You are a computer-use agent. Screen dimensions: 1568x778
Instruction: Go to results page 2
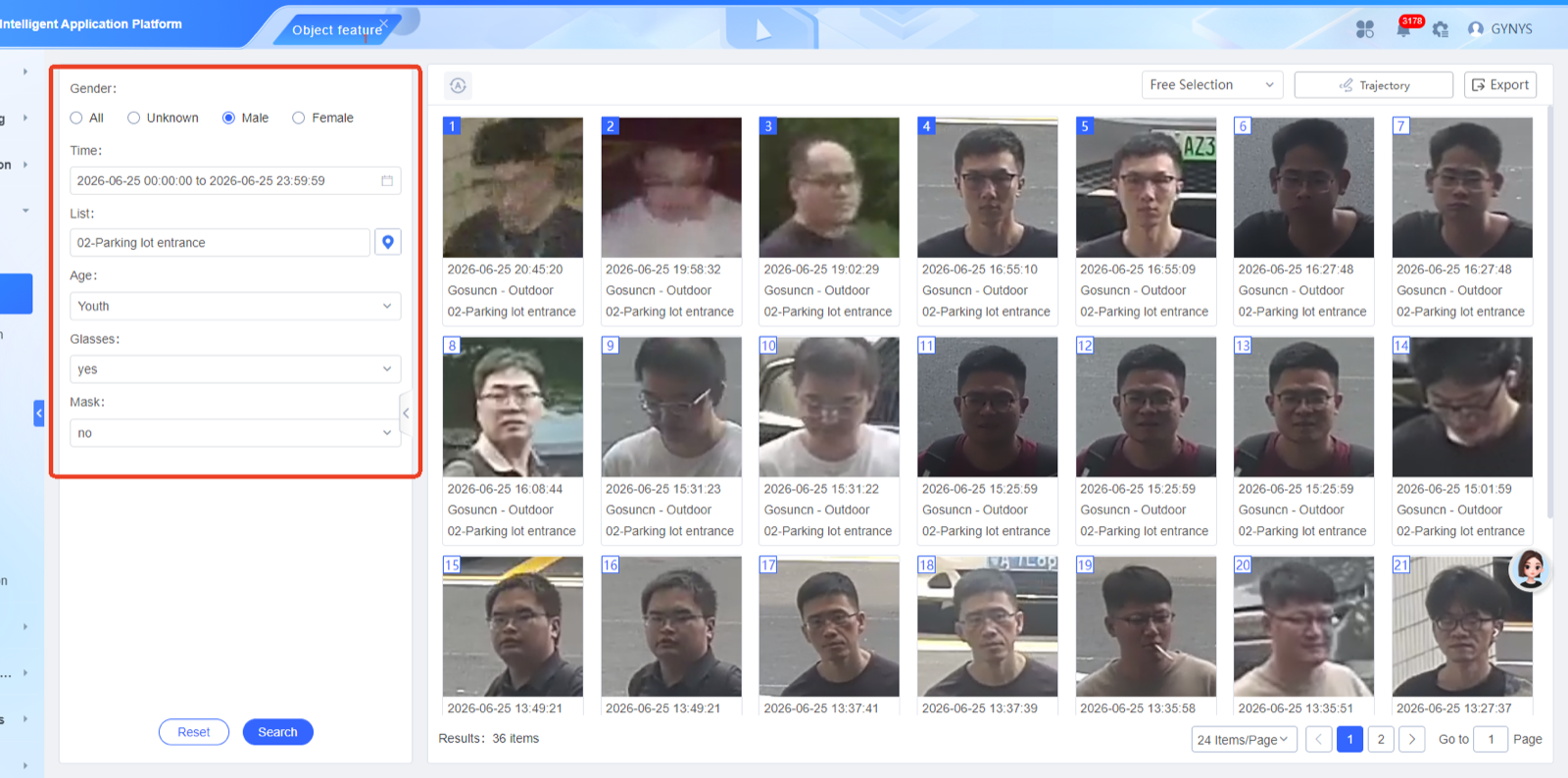[1381, 739]
